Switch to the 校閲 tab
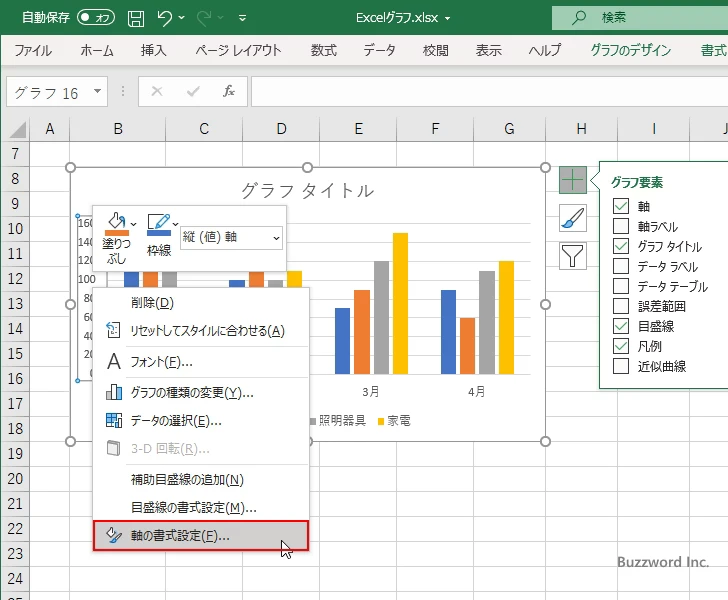Viewport: 728px width, 600px height. click(x=436, y=50)
